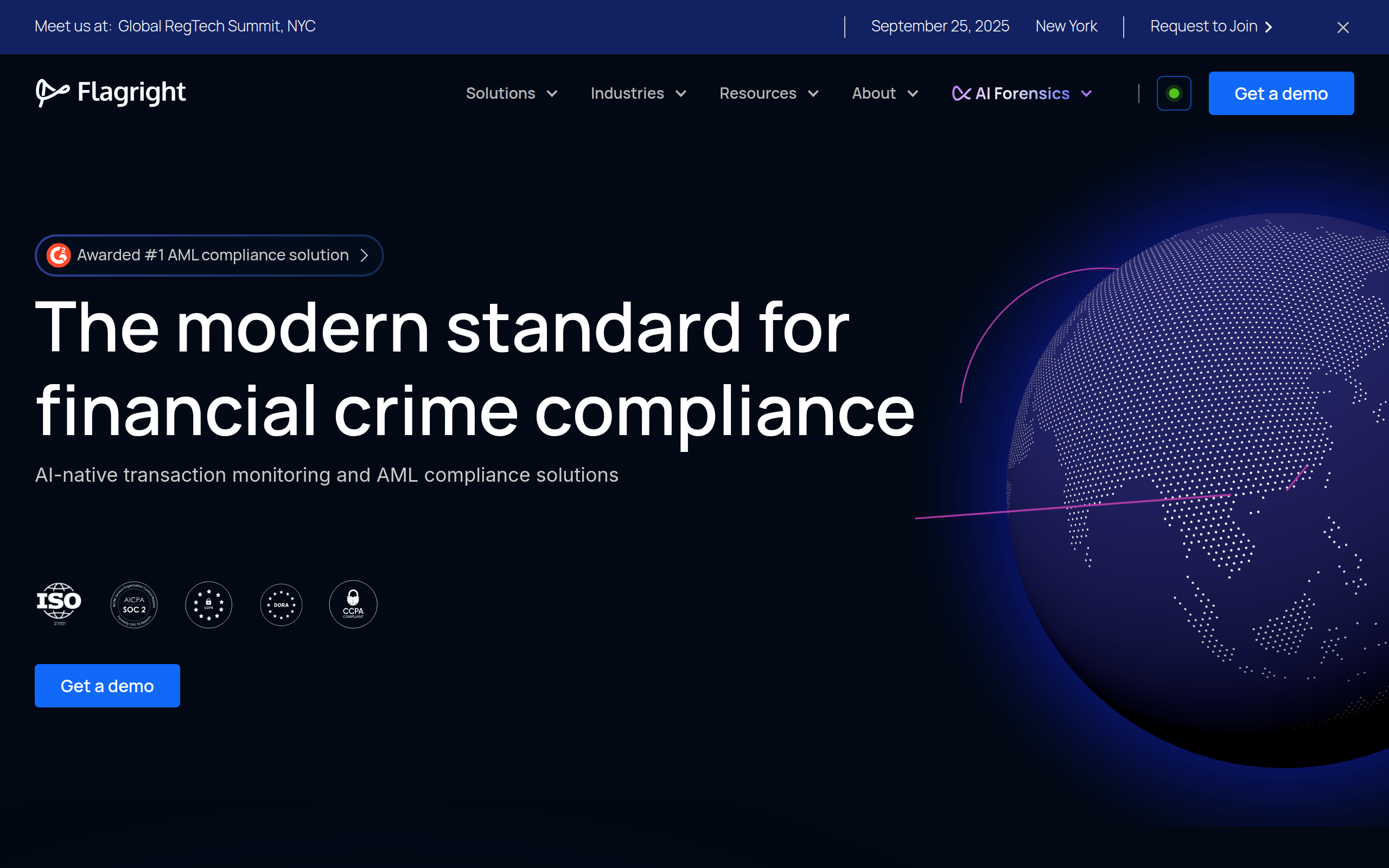Screen dimensions: 1389x868
Task: Click the Flagright logo icon
Action: click(x=52, y=92)
